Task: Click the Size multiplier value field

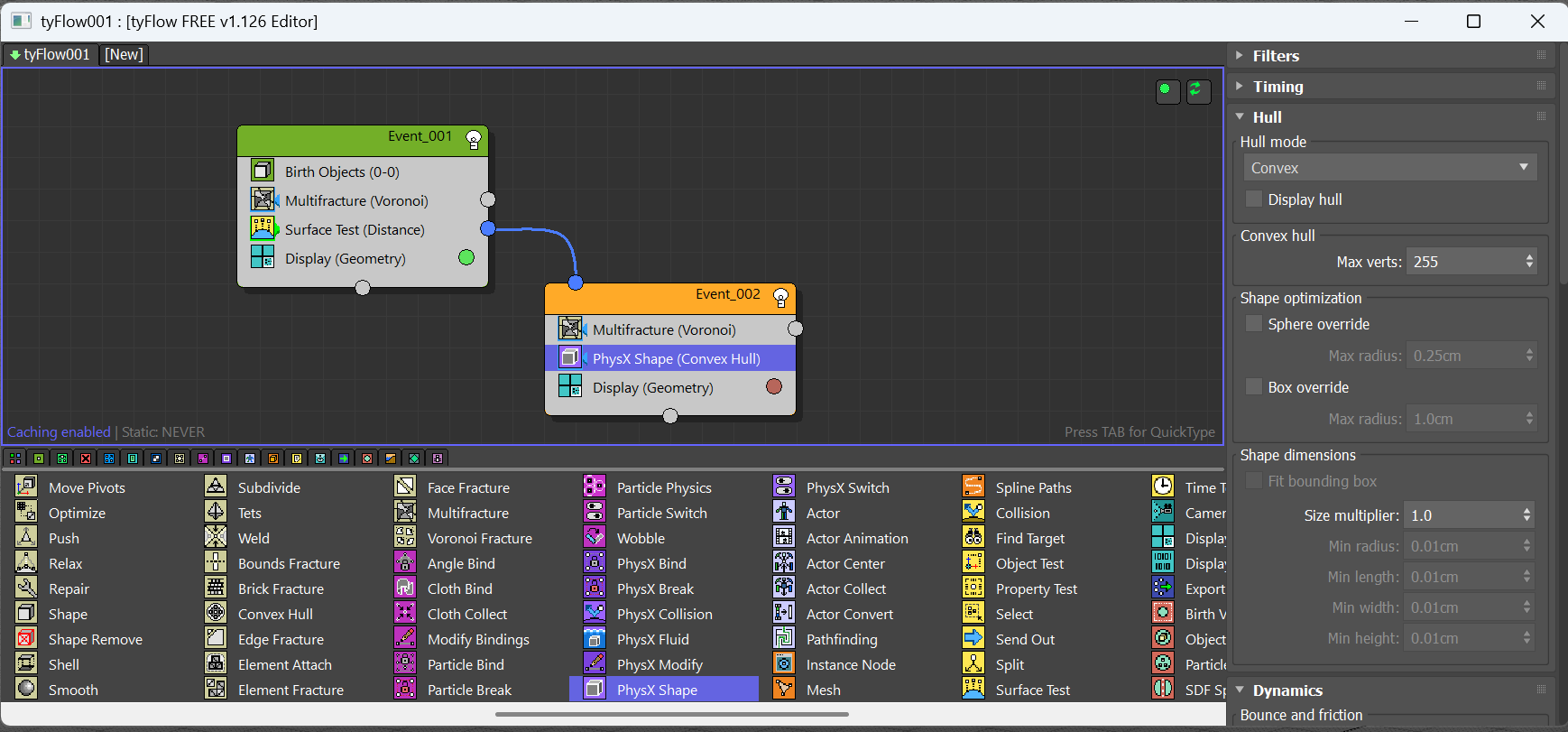Action: coord(1463,515)
